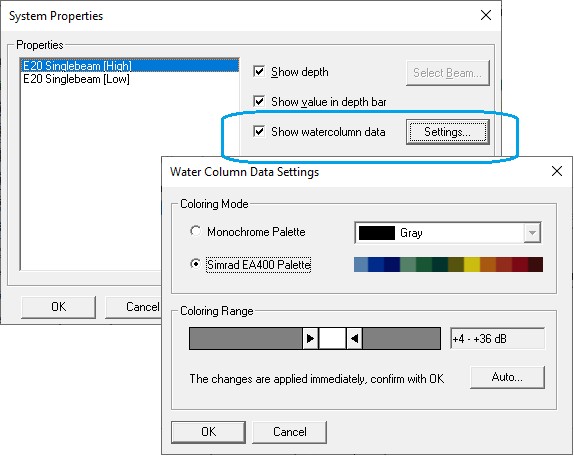Click the right range slider arrow handle
The image size is (574, 456).
click(354, 339)
